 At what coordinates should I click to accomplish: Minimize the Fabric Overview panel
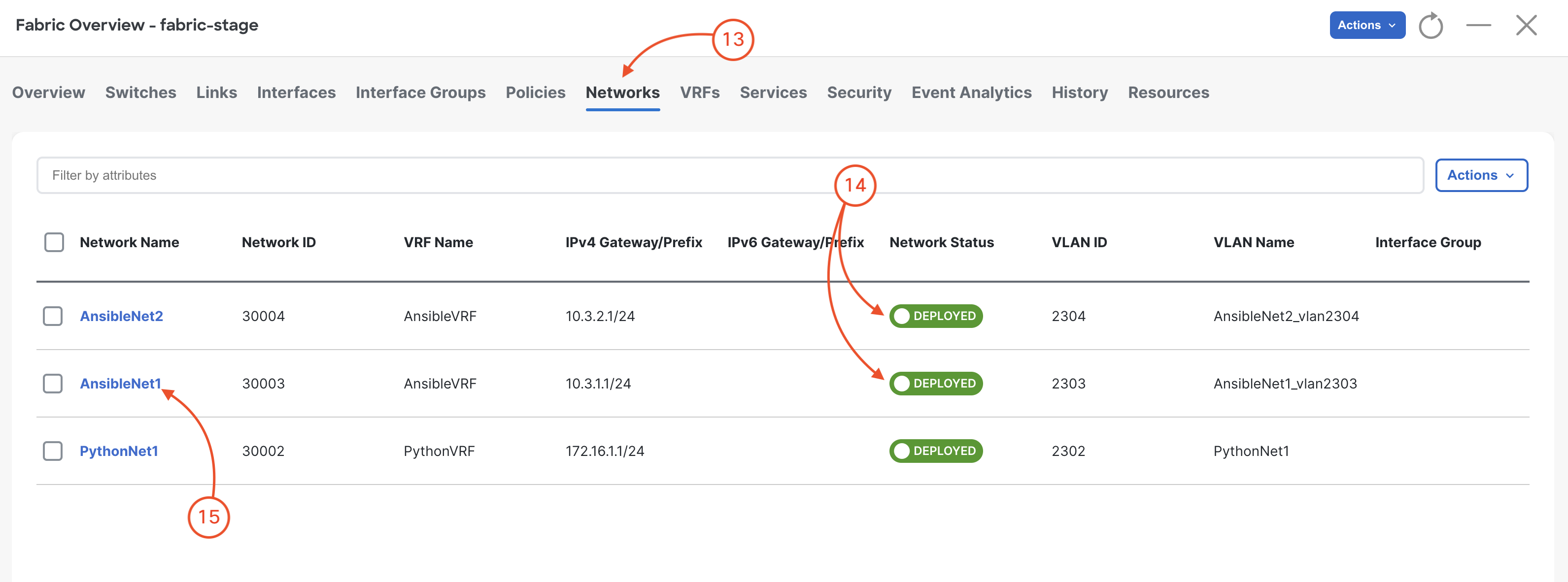1478,26
